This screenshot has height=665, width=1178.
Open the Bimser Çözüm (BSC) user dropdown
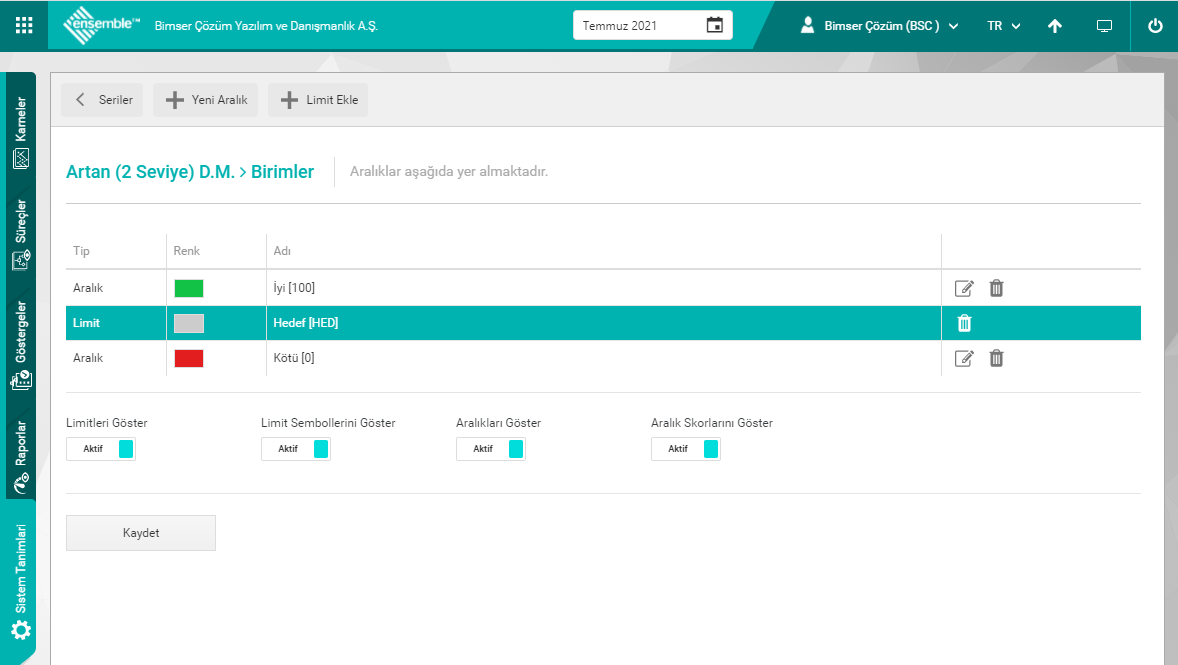[880, 26]
